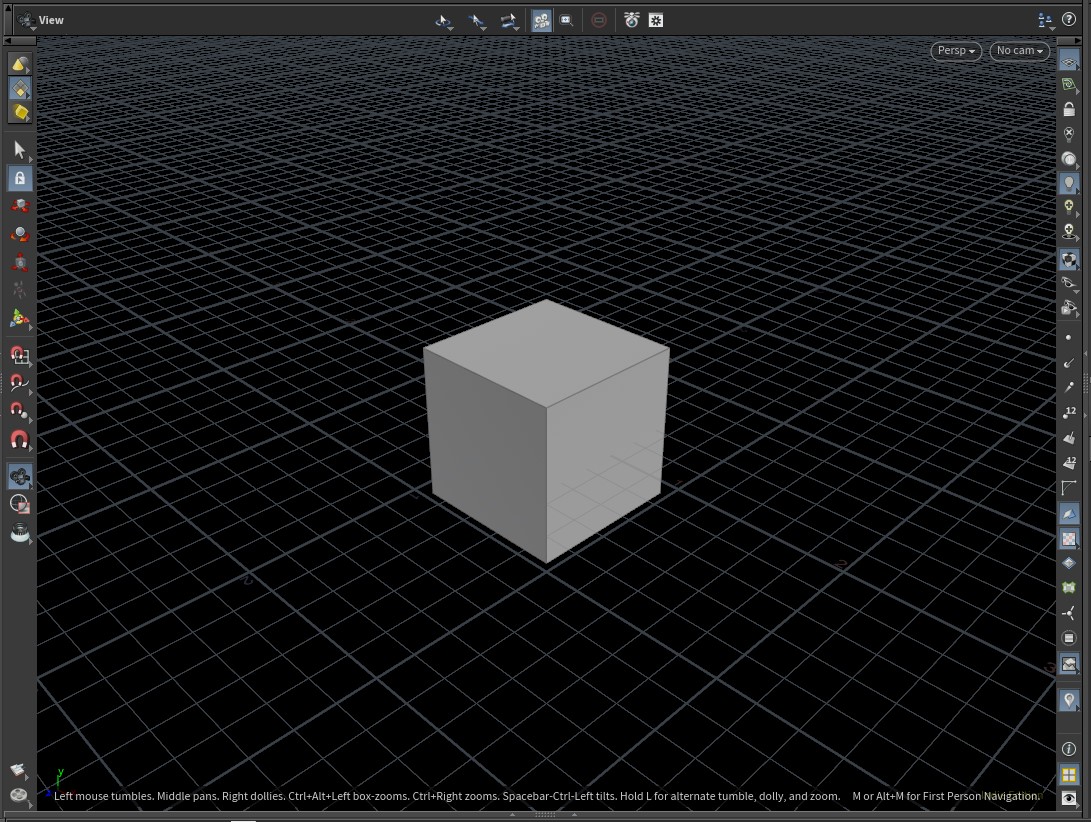This screenshot has width=1091, height=822.
Task: Click the green patch display icon
Action: pyautogui.click(x=1069, y=587)
